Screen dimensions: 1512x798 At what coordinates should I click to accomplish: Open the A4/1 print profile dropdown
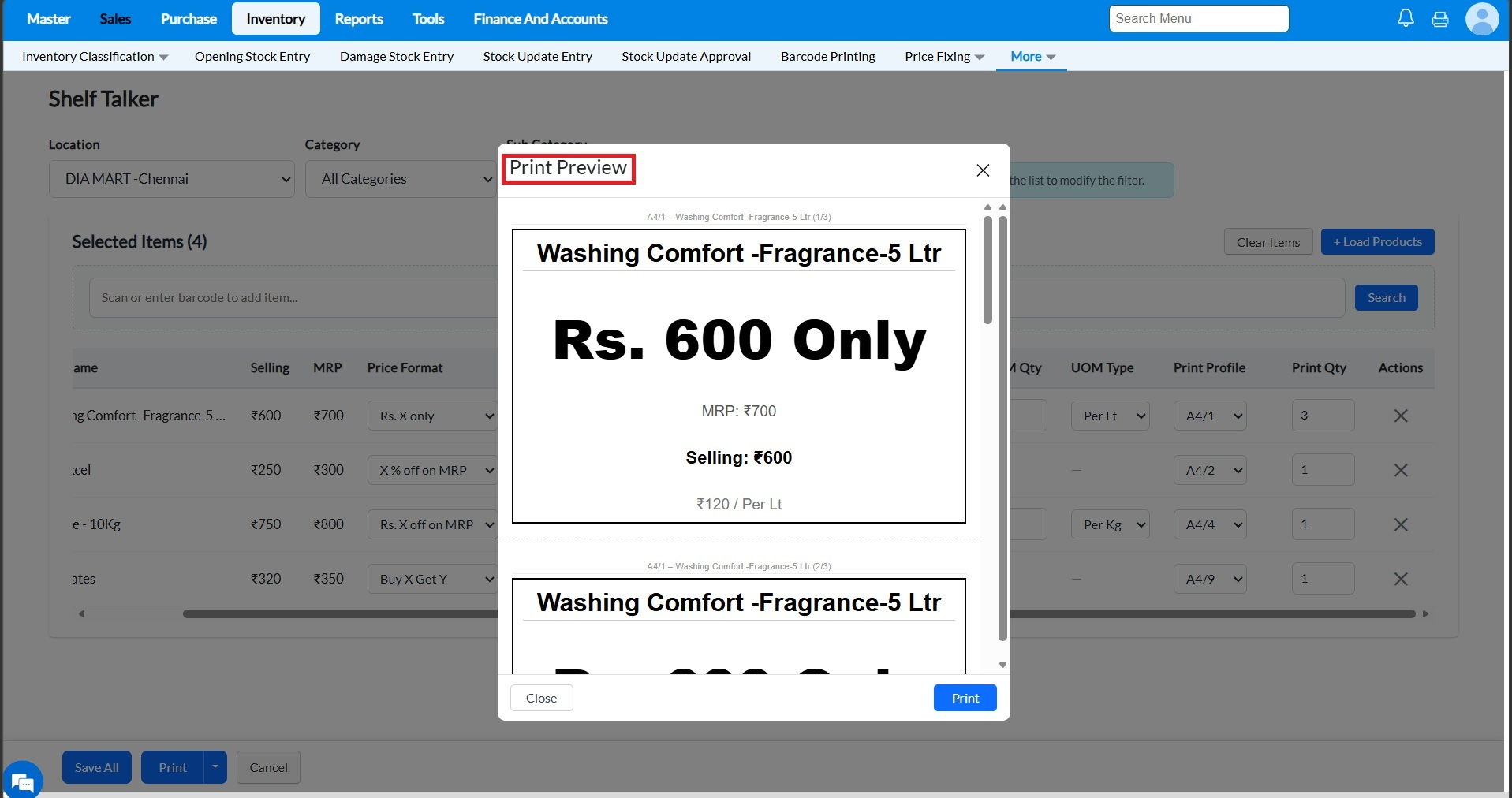point(1210,416)
